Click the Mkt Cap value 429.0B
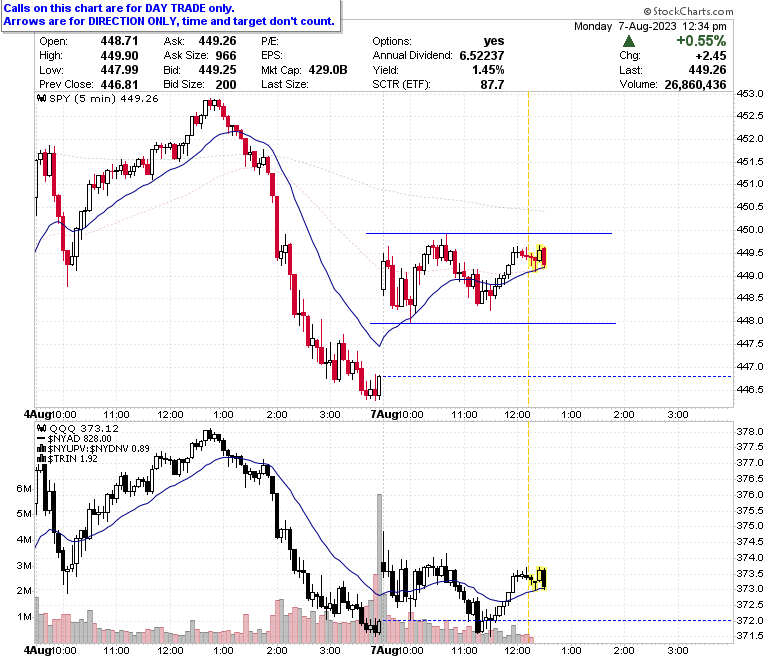 point(328,70)
